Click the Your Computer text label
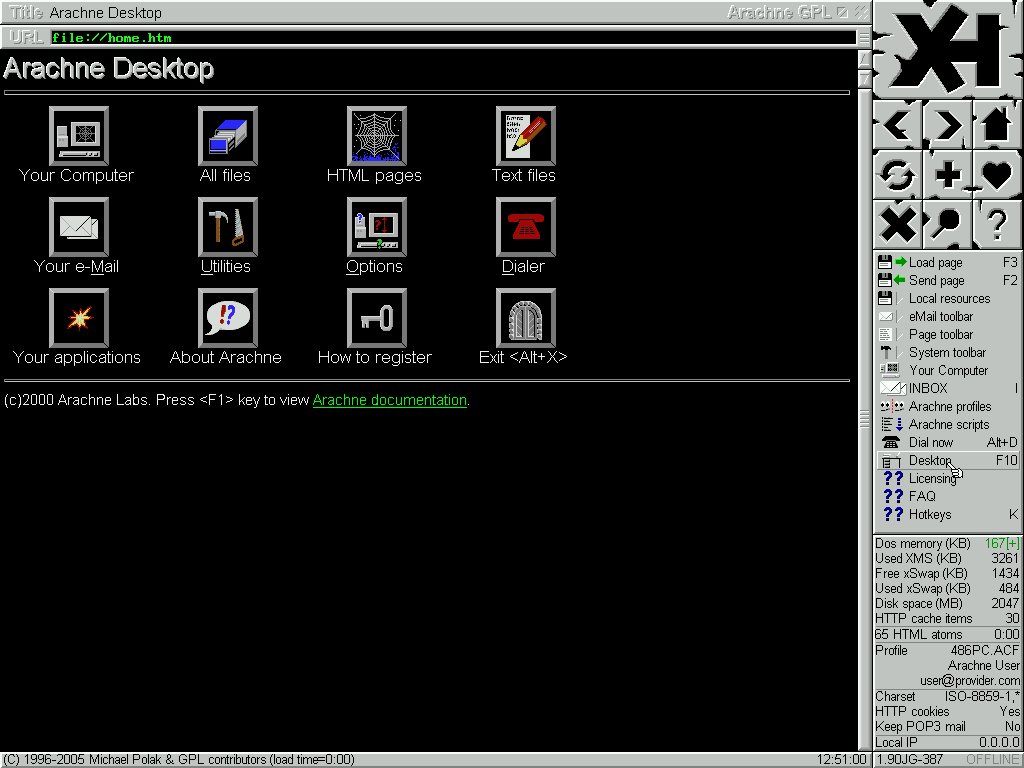 point(76,175)
